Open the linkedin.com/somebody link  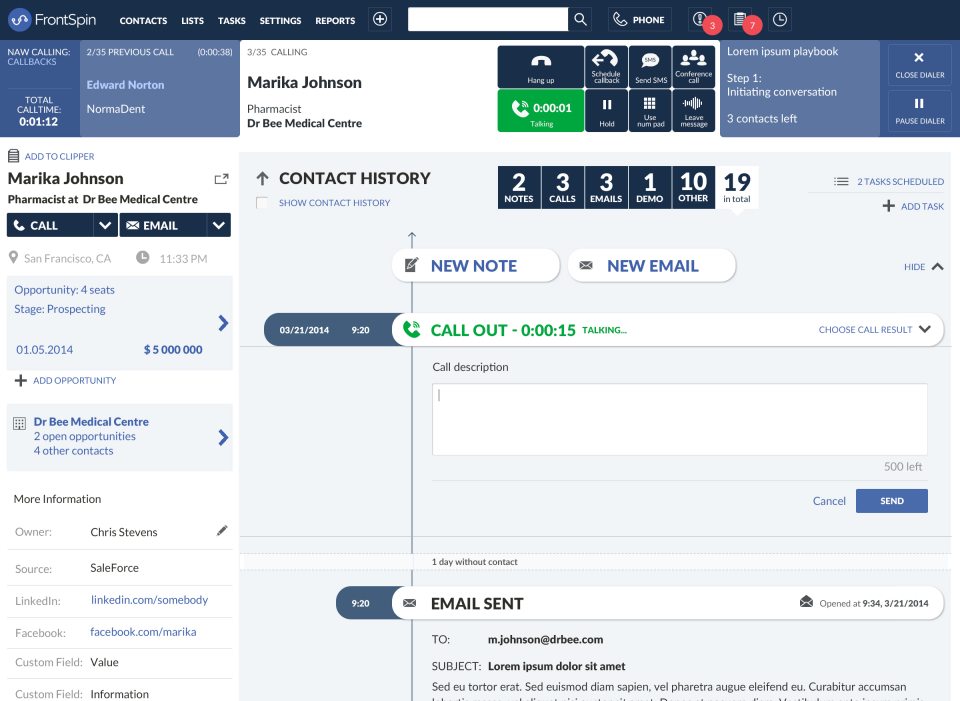152,600
